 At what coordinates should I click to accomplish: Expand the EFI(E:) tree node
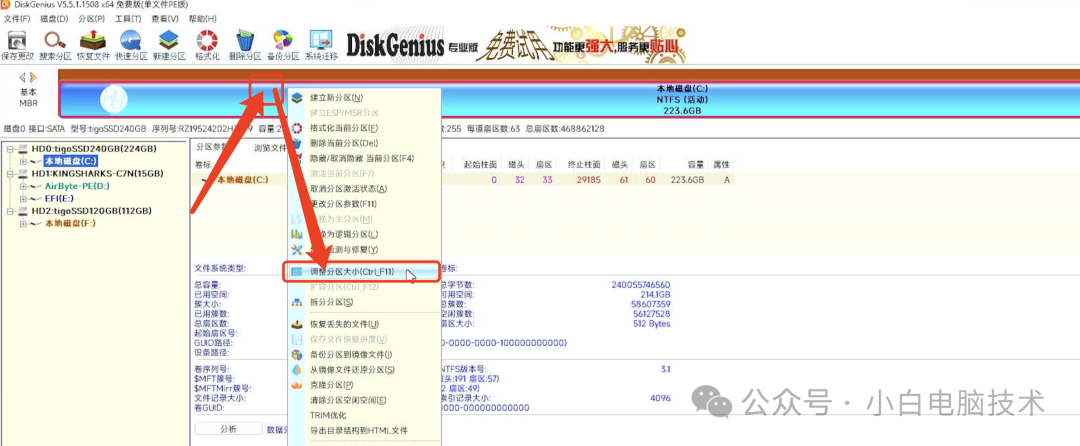pos(23,198)
